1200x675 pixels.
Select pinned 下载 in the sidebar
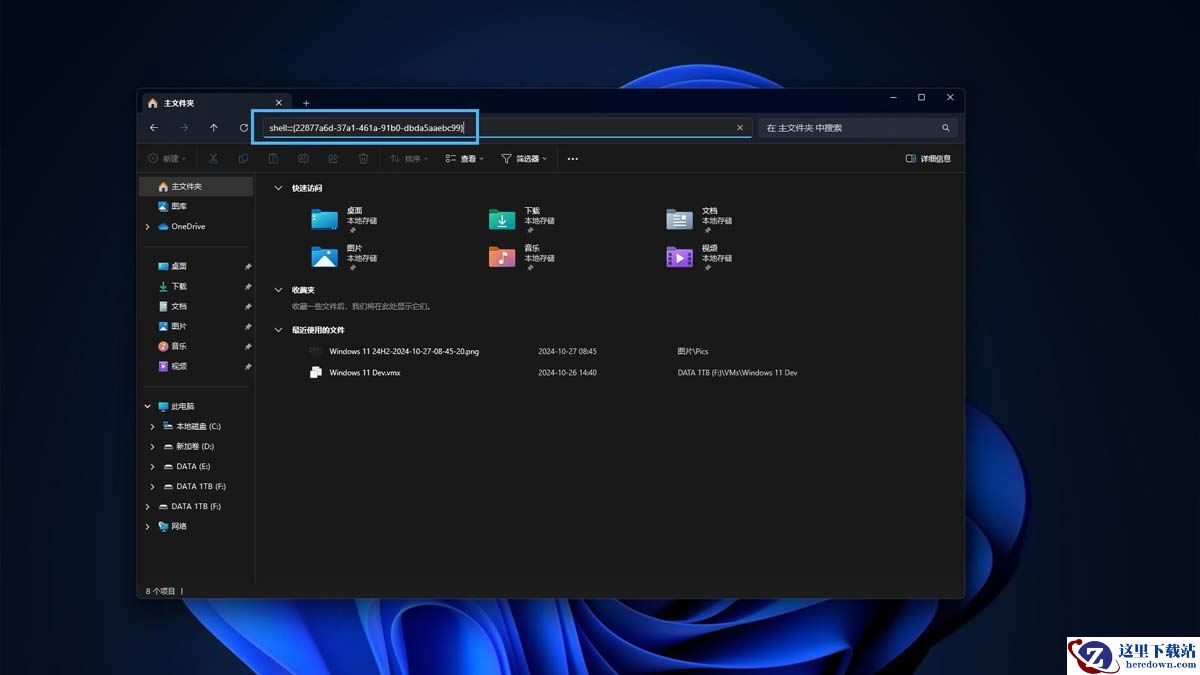[173, 286]
